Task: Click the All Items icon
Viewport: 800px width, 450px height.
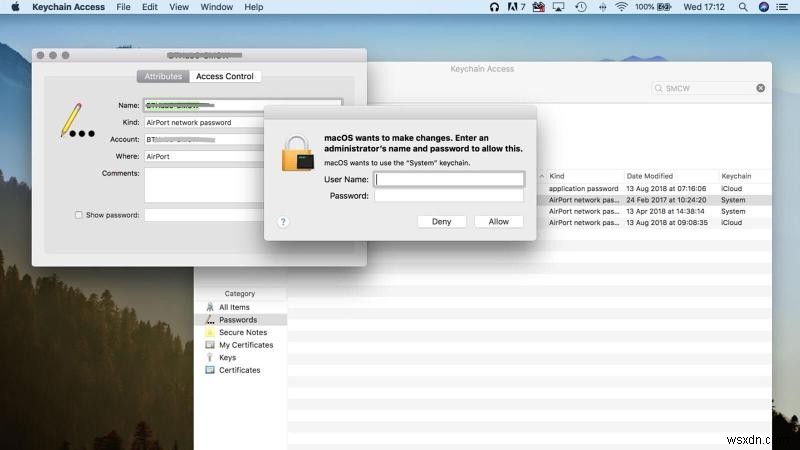Action: tap(210, 307)
